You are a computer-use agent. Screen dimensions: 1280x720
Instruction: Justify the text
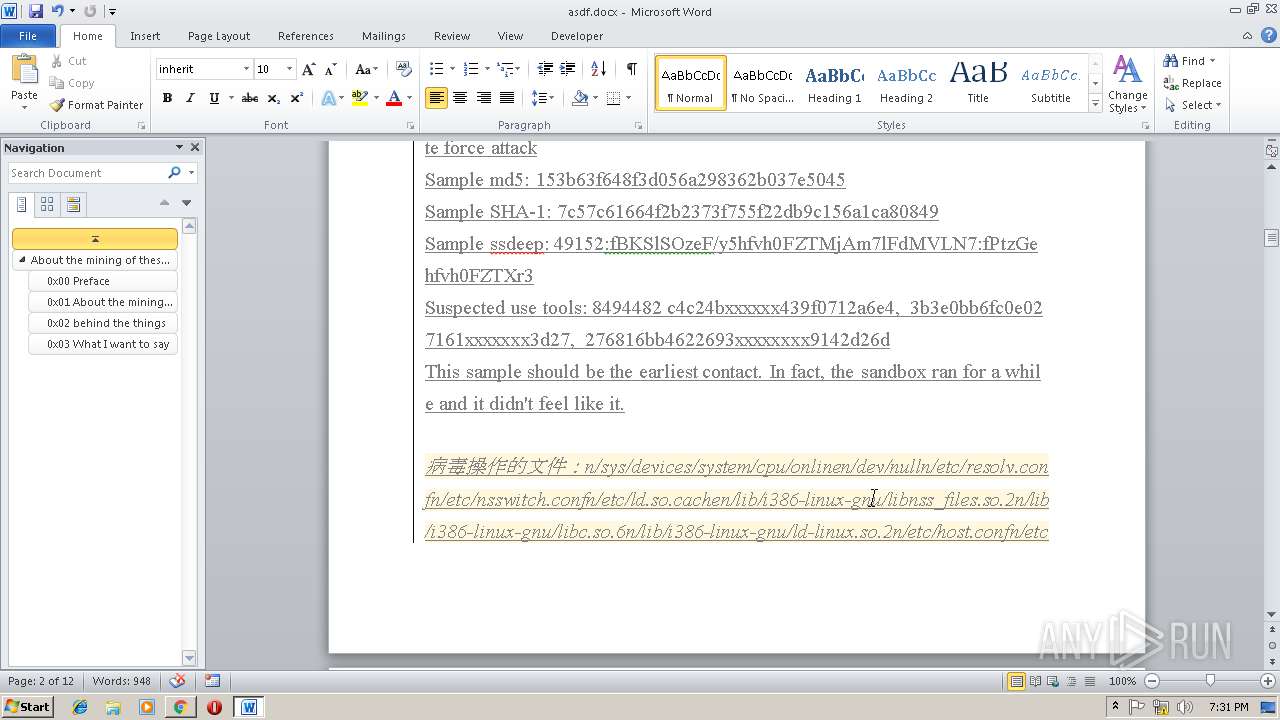click(507, 98)
